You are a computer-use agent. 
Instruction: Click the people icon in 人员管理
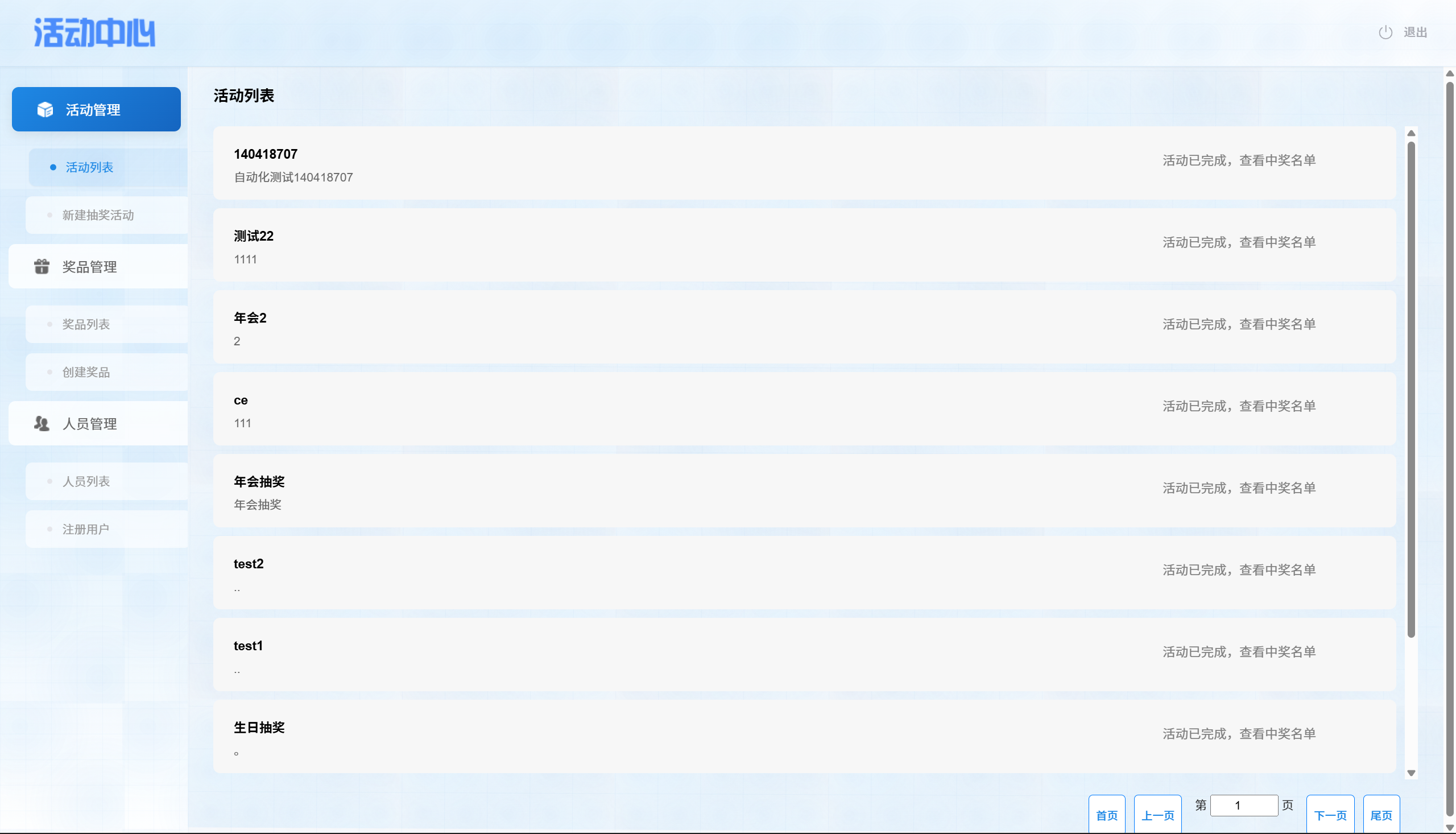[x=41, y=423]
